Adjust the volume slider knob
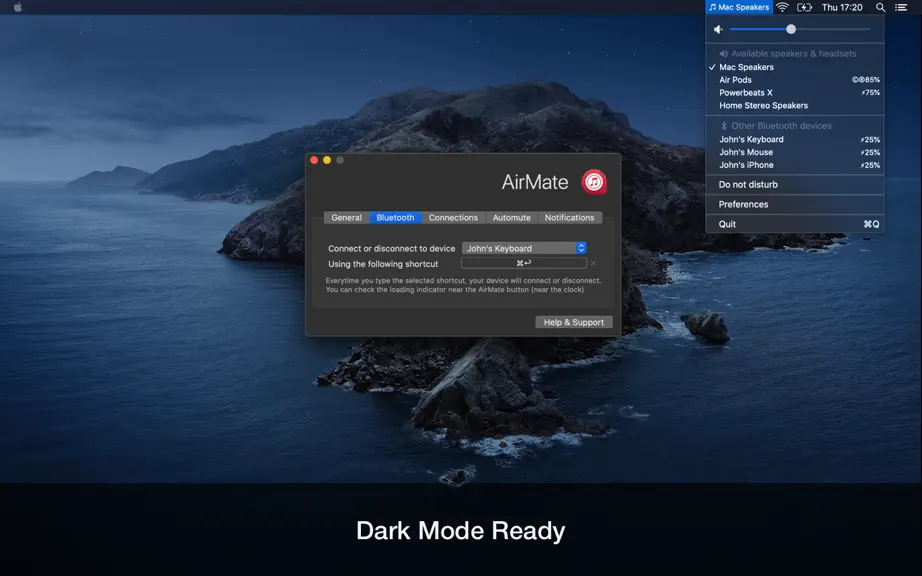Image resolution: width=922 pixels, height=576 pixels. pyautogui.click(x=791, y=29)
